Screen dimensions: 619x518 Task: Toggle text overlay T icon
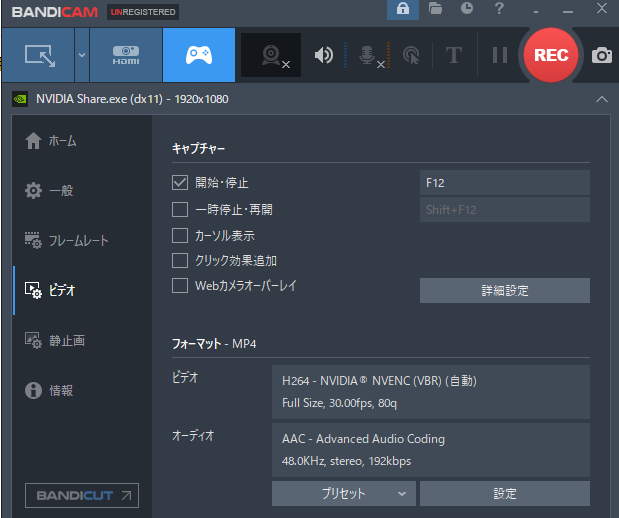coord(454,55)
